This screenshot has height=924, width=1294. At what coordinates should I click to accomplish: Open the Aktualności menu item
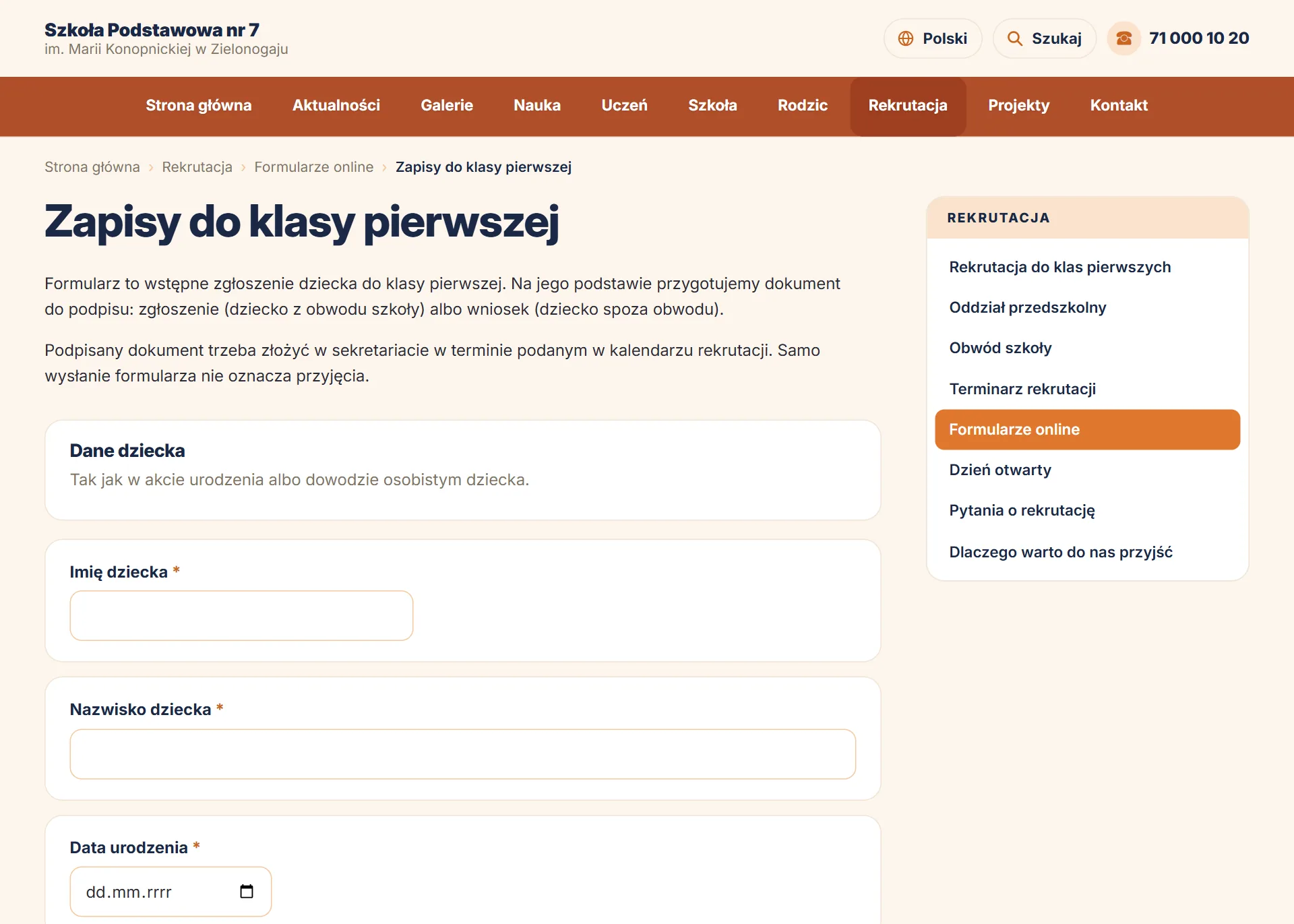pos(336,106)
